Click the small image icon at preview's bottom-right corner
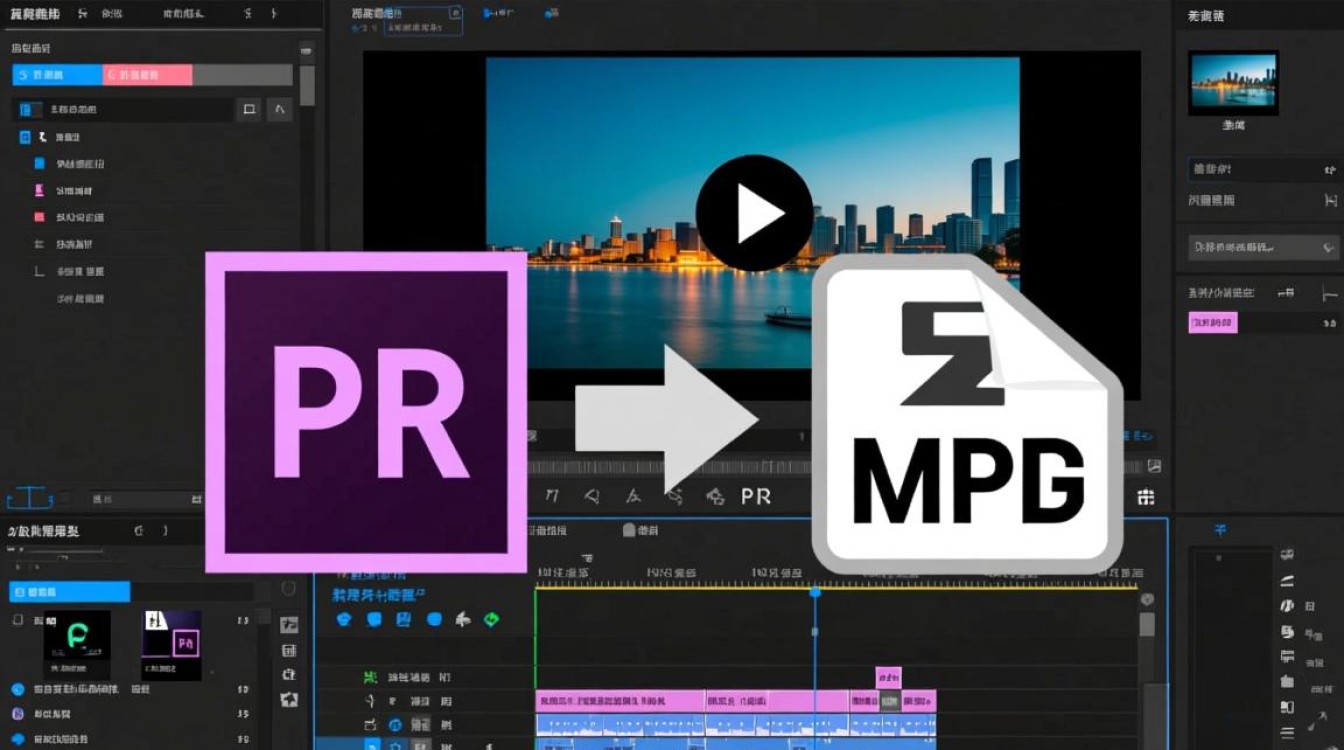 (x=1155, y=466)
